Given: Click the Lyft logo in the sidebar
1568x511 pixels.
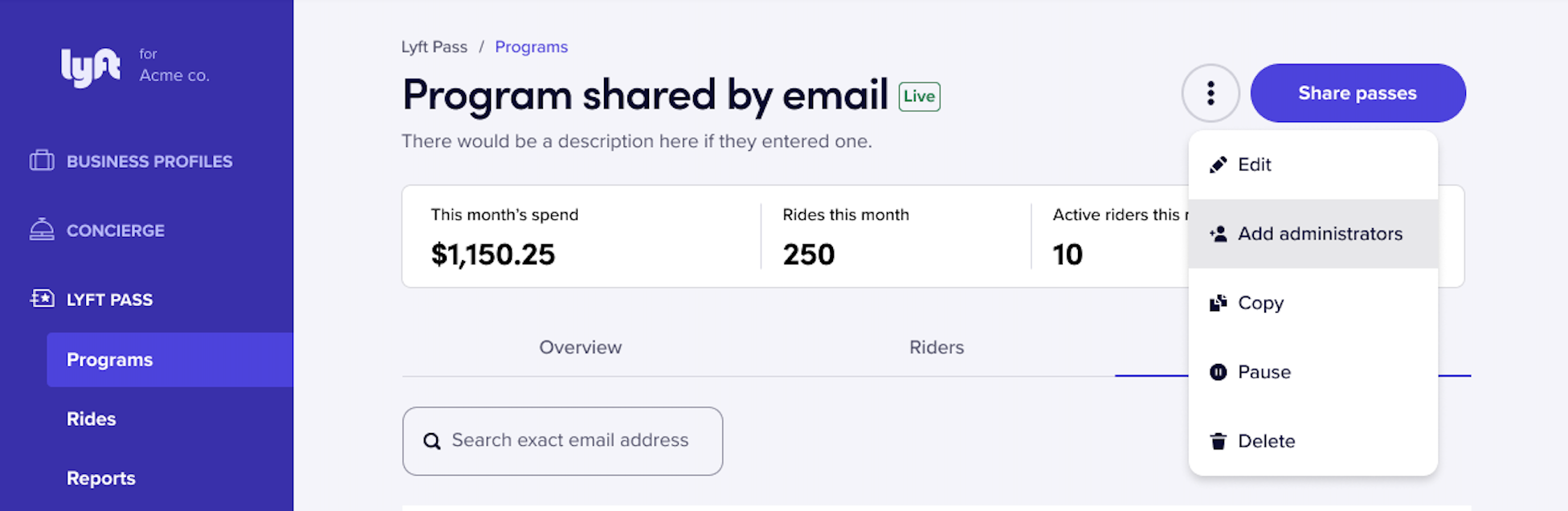Looking at the screenshot, I should (91, 66).
